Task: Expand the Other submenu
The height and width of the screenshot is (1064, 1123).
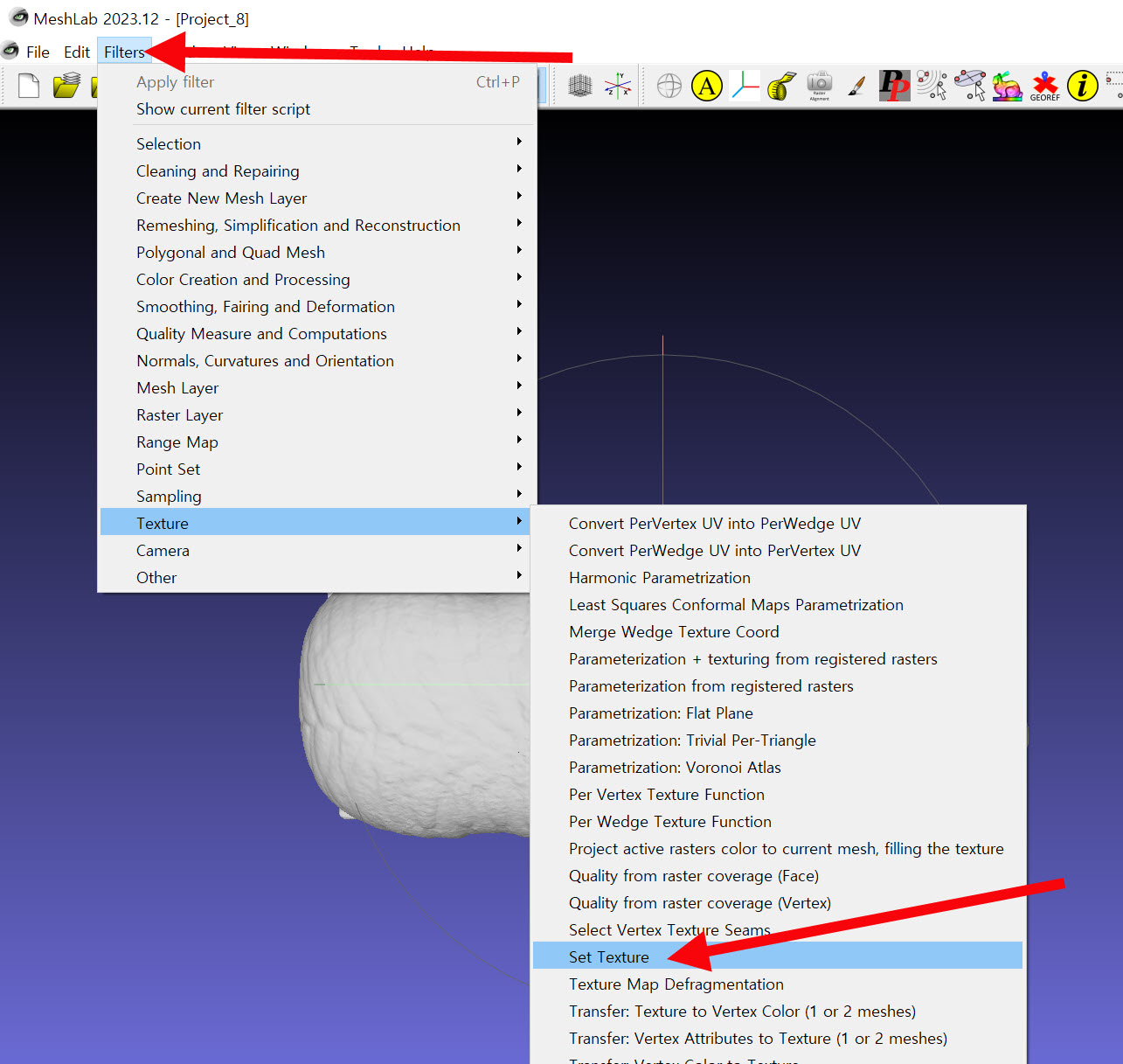Action: [316, 577]
